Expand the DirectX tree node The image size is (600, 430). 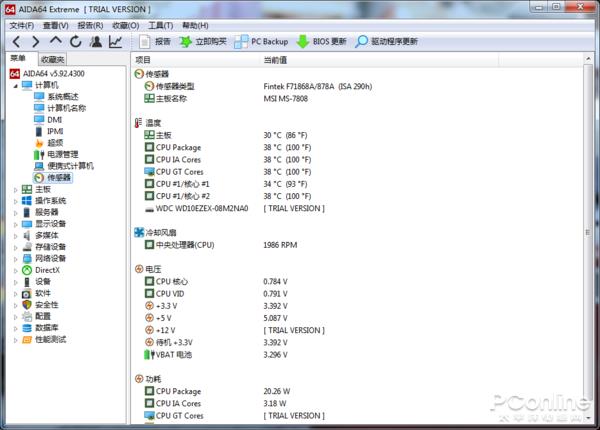pyautogui.click(x=16, y=270)
